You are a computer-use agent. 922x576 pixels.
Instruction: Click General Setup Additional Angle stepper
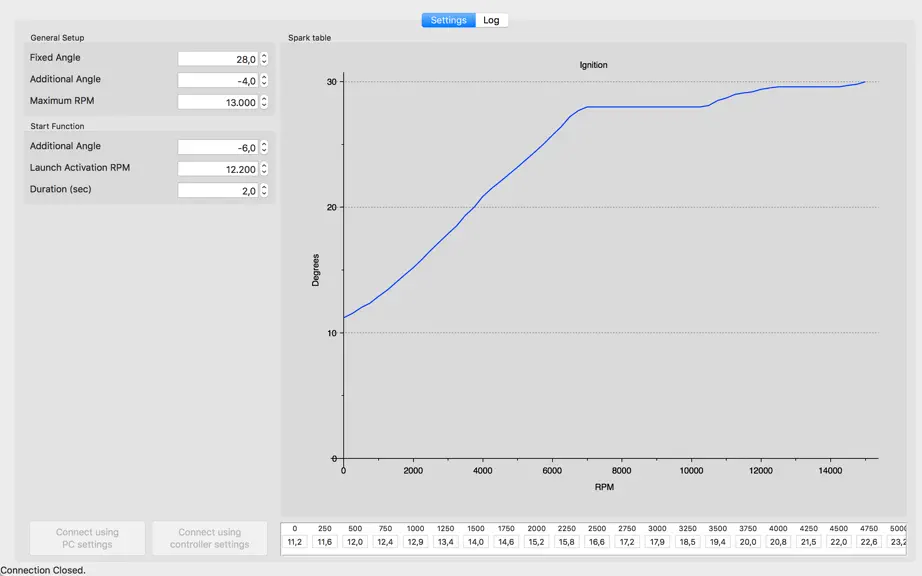point(264,81)
